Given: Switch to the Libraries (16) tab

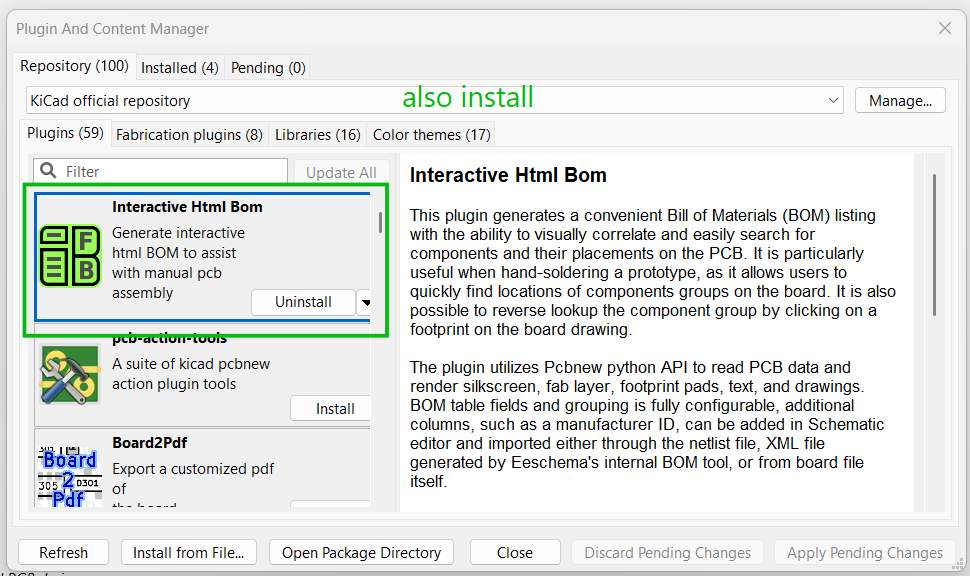Looking at the screenshot, I should point(317,134).
